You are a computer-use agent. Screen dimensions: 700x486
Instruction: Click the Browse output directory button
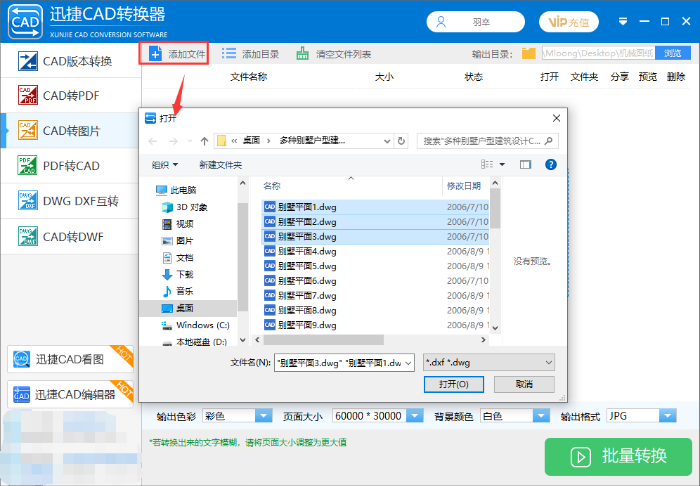point(673,54)
